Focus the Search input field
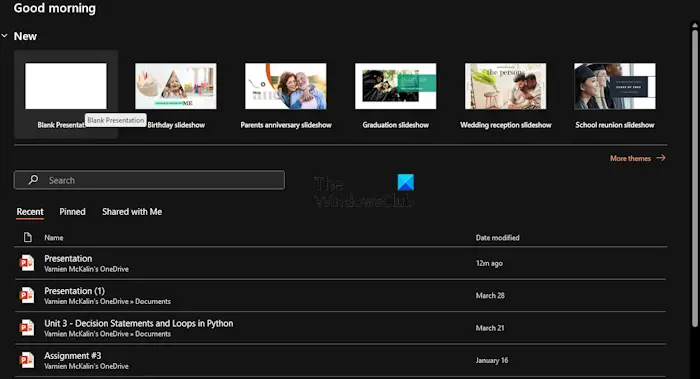 [149, 180]
